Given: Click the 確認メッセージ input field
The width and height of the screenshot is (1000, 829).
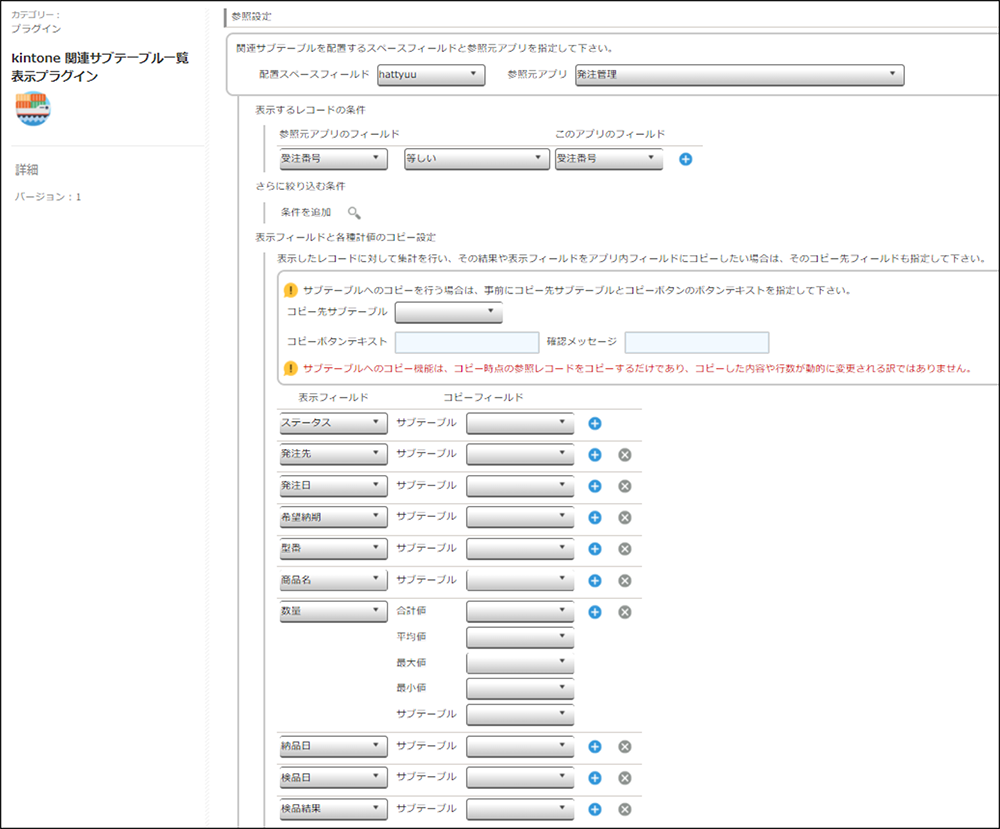Looking at the screenshot, I should [696, 342].
